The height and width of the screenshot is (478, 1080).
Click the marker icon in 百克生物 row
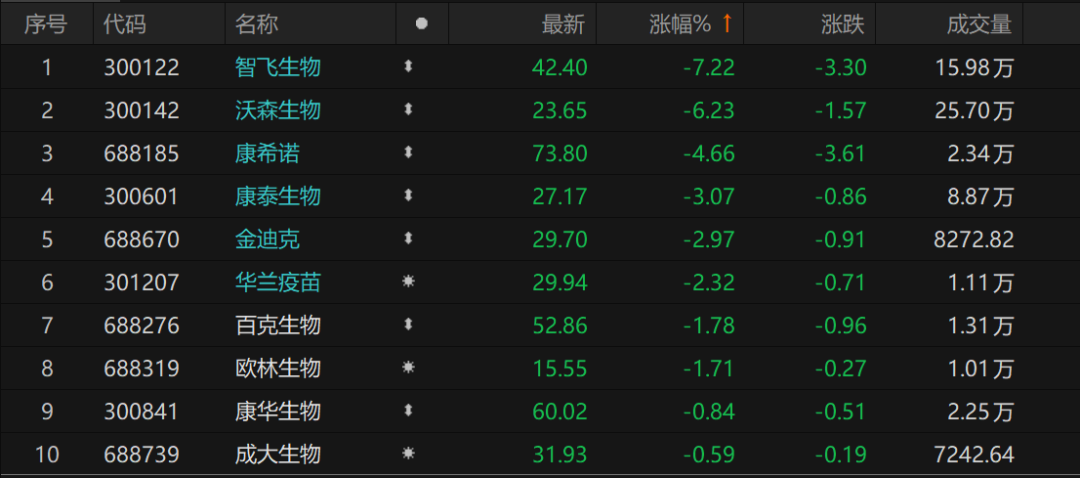click(x=408, y=325)
